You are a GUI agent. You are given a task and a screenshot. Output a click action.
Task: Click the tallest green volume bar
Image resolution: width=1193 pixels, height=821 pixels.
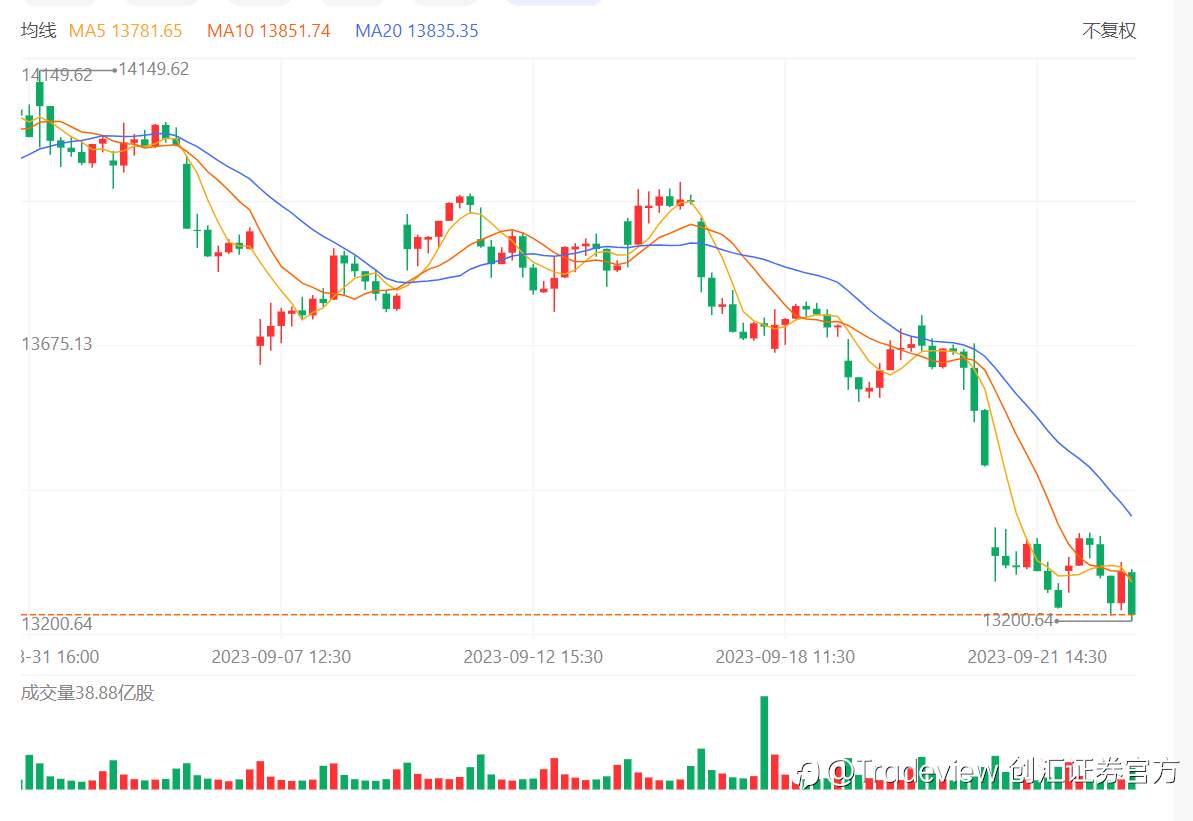(x=764, y=743)
